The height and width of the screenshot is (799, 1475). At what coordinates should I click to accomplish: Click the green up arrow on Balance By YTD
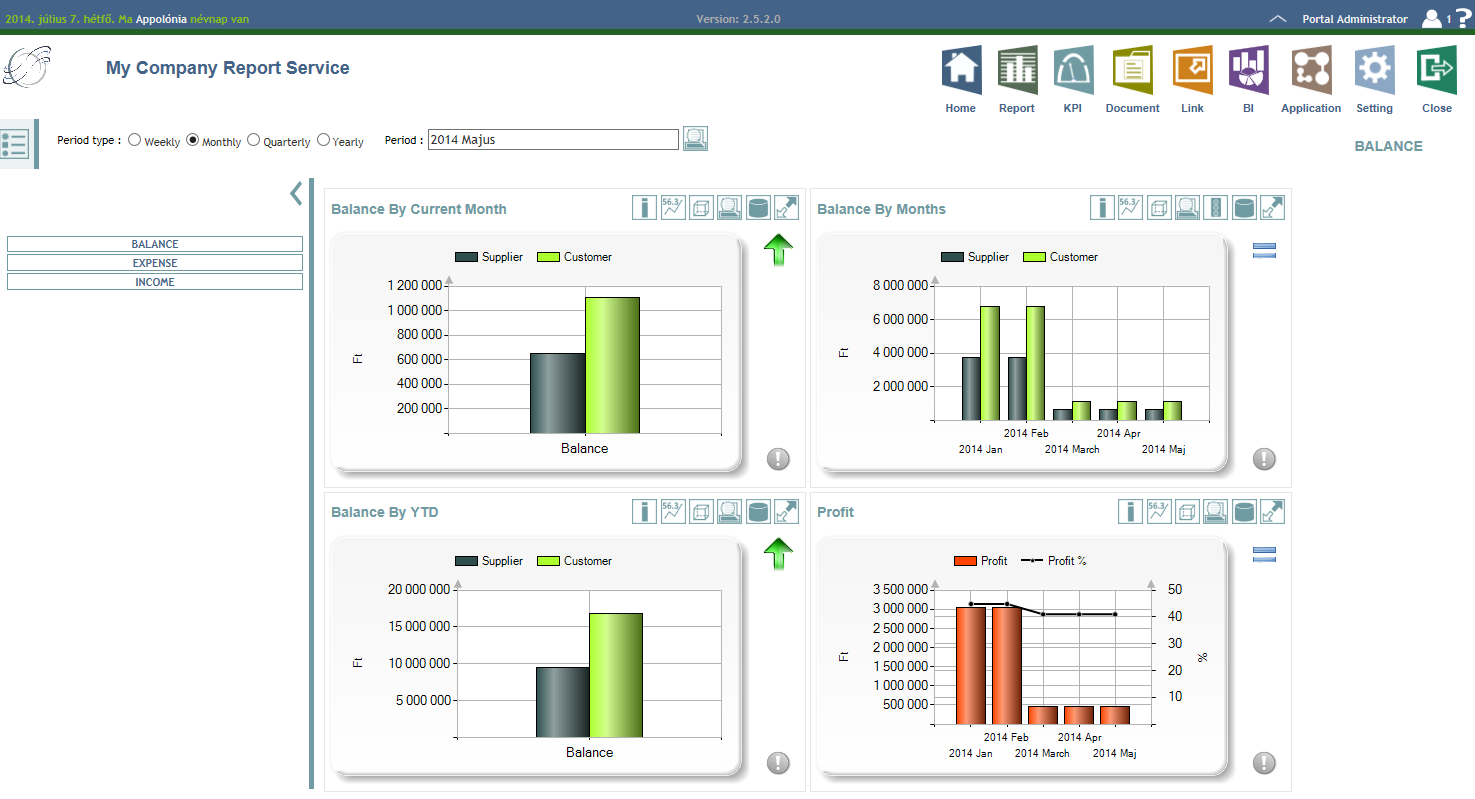[x=778, y=553]
